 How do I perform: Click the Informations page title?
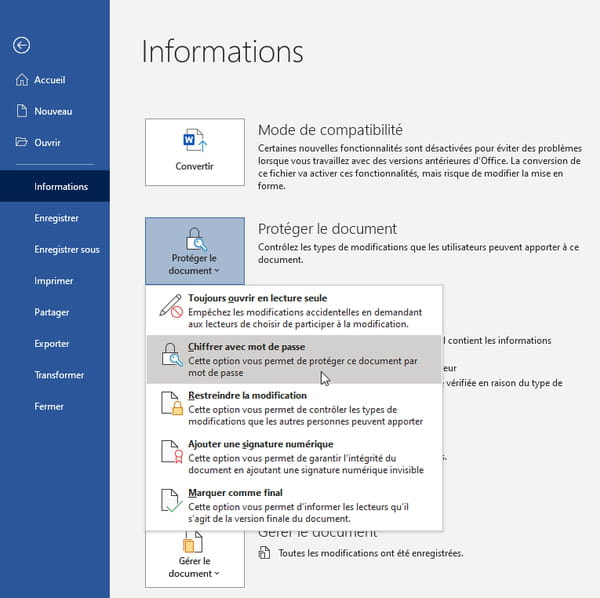click(x=222, y=51)
